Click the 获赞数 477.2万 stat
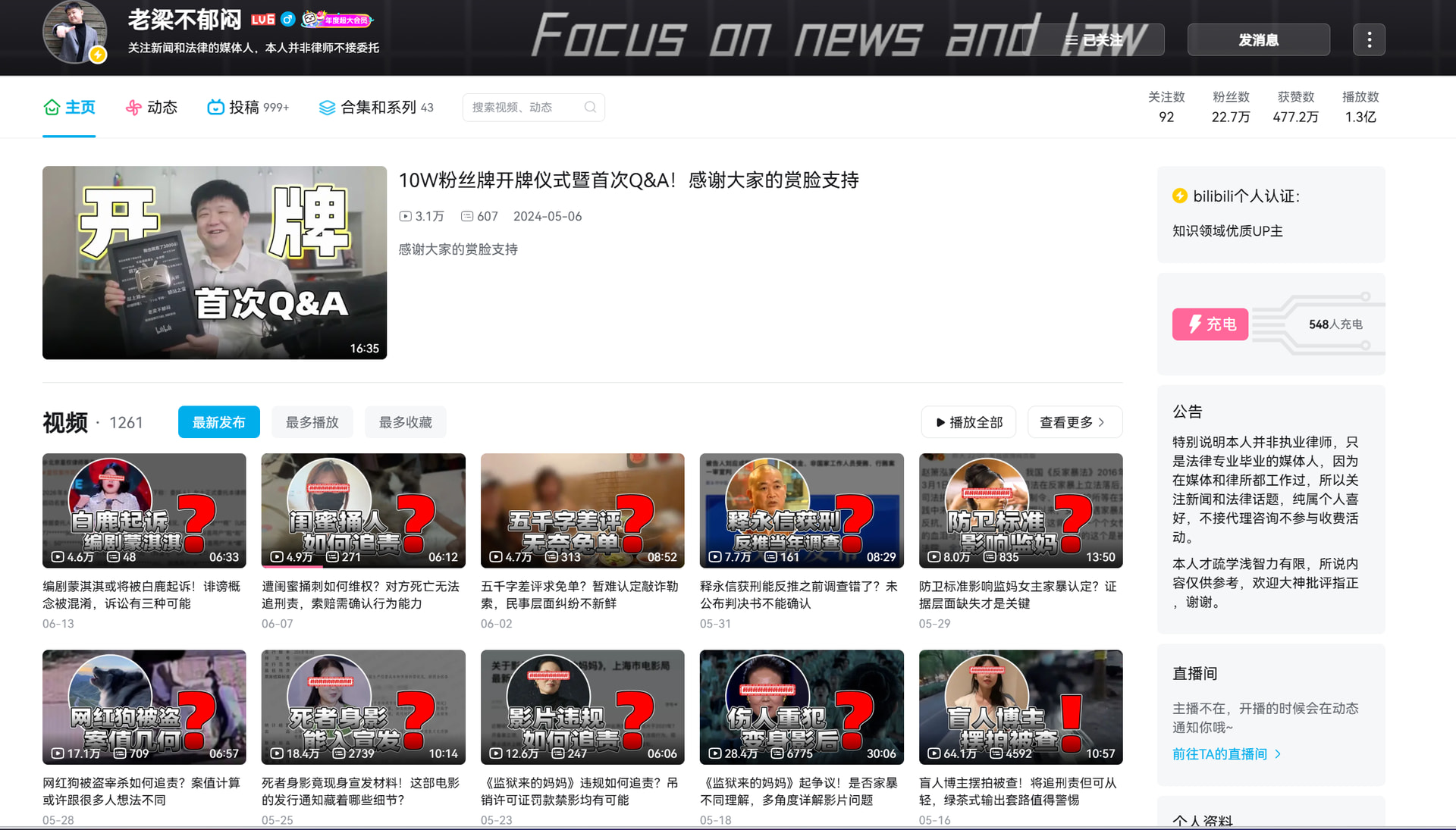The height and width of the screenshot is (830, 1456). click(1296, 107)
